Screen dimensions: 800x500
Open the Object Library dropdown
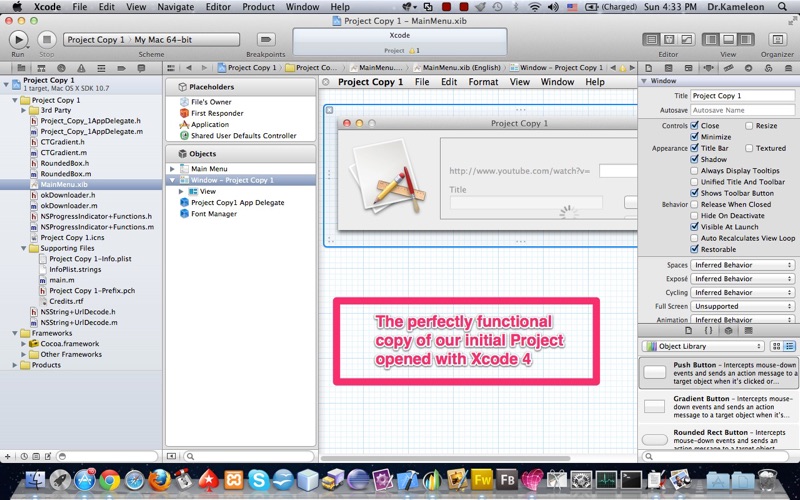coord(704,346)
